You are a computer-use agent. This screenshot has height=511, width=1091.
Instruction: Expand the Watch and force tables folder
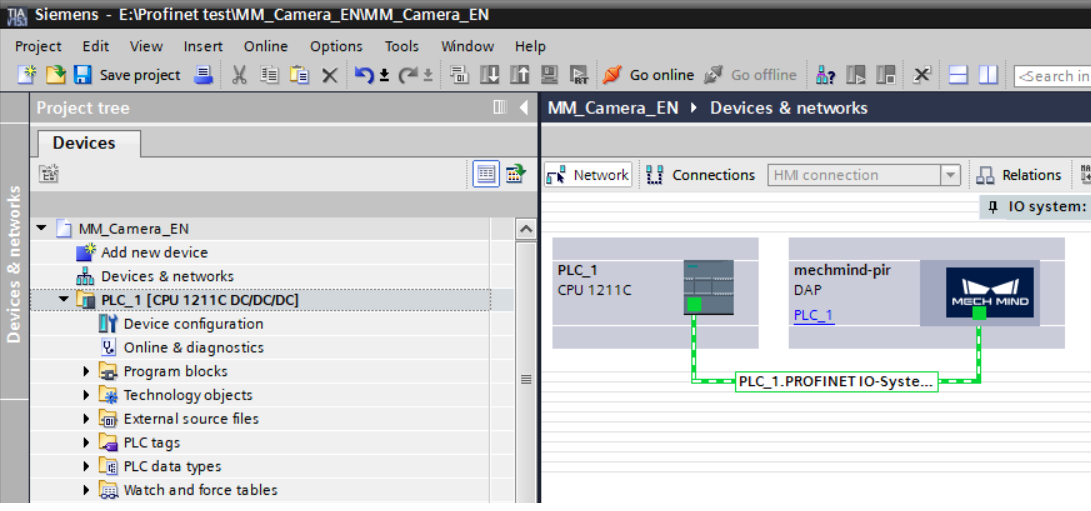86,489
